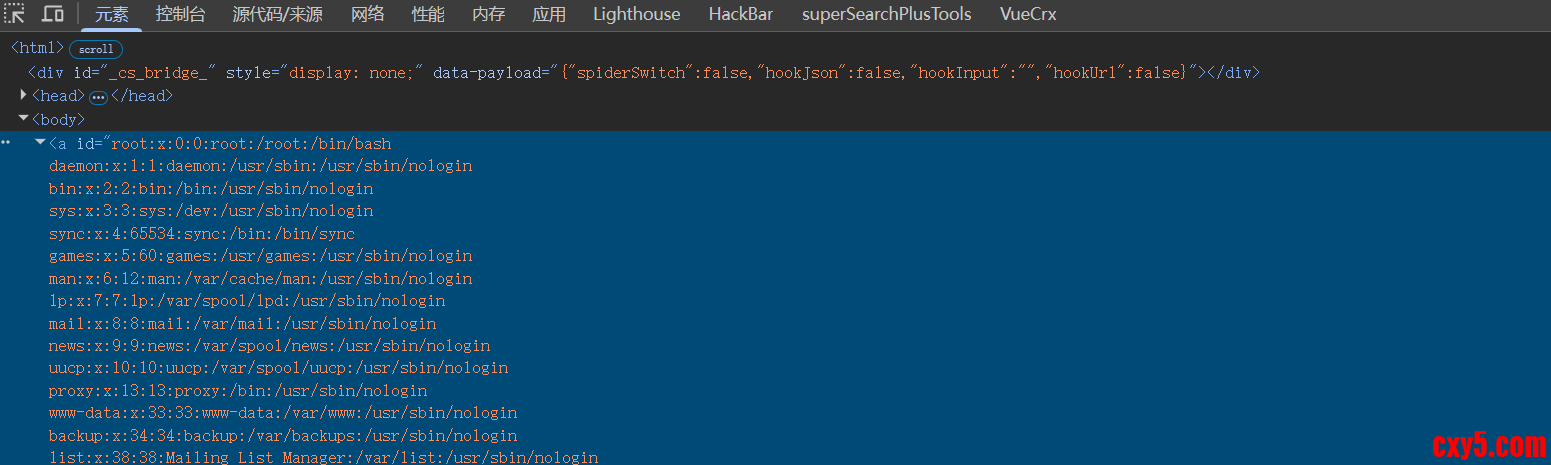Click the dots beside the selected node
1551x465 pixels.
[6, 142]
